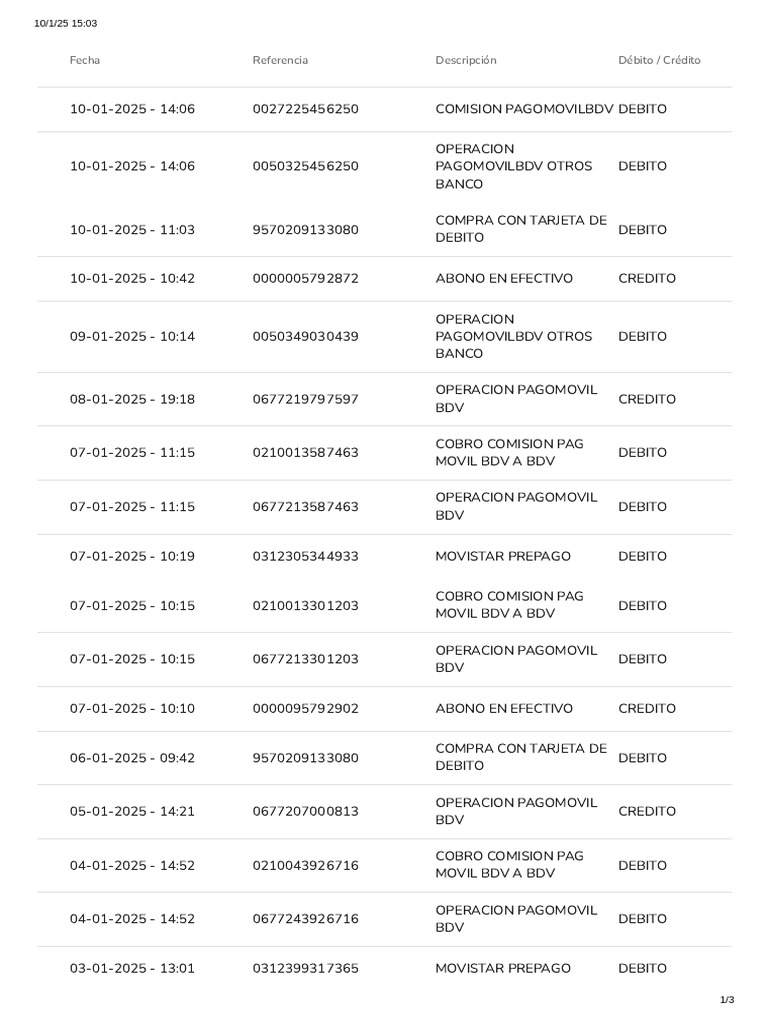This screenshot has height=1024, width=768.
Task: Click the Fecha column header
Action: click(85, 60)
